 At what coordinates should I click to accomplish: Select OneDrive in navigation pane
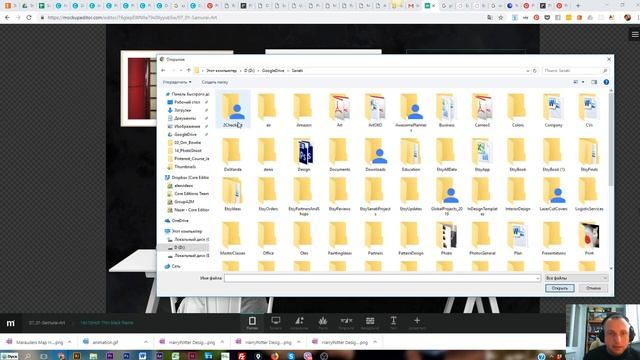[x=180, y=220]
